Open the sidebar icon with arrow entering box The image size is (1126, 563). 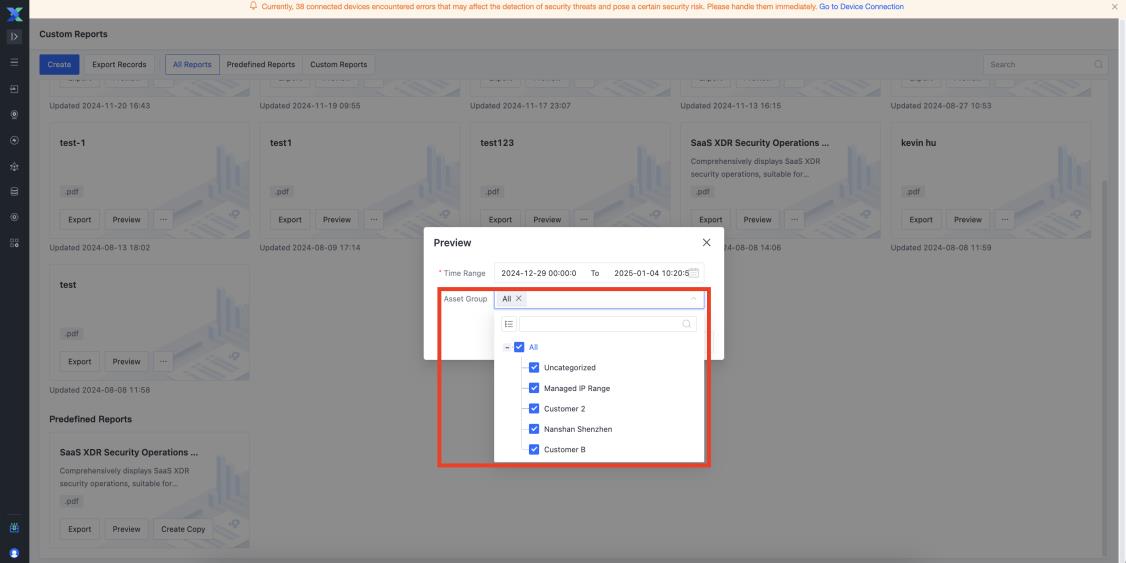14,89
